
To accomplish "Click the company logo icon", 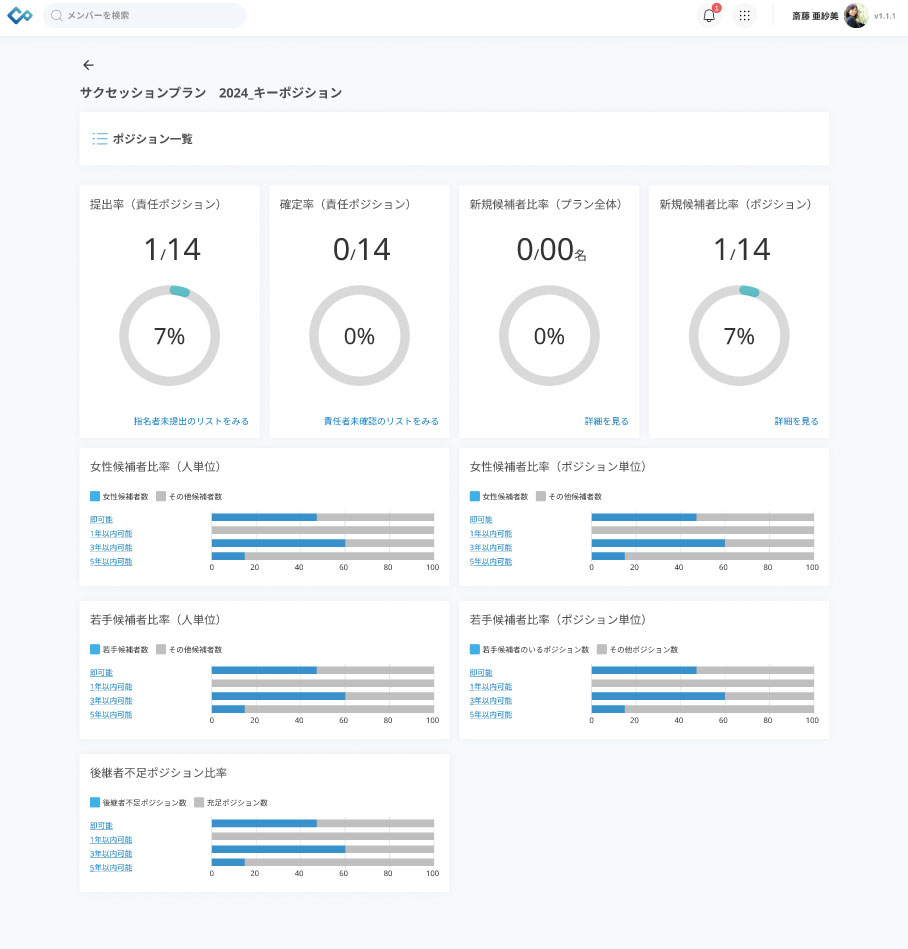I will pyautogui.click(x=20, y=15).
